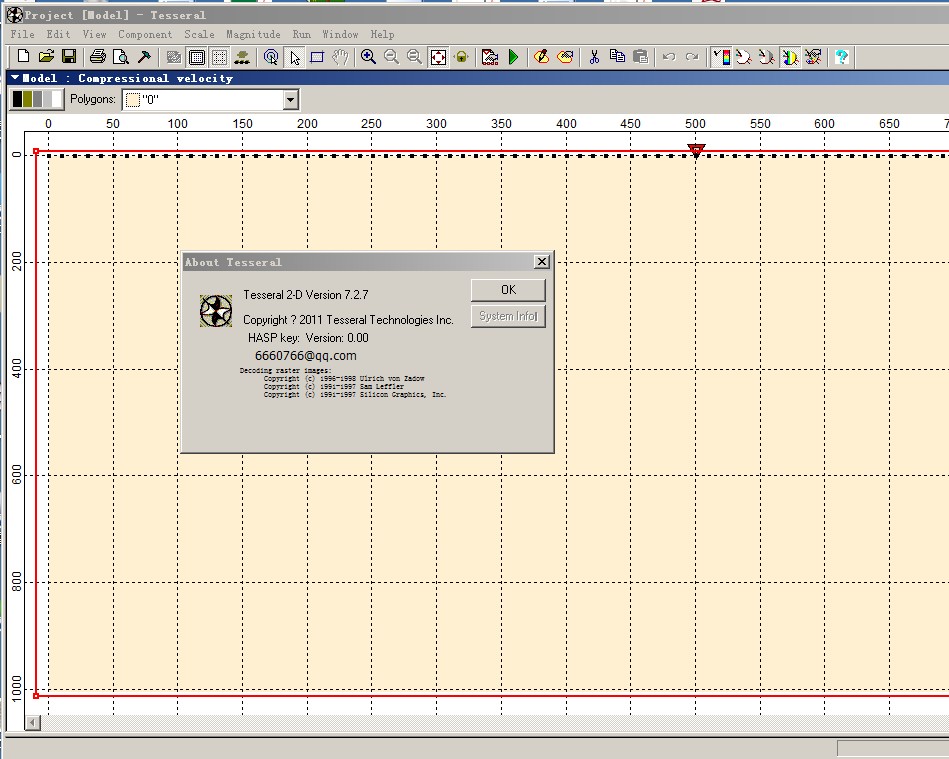The width and height of the screenshot is (949, 759).
Task: Click the polygon pen edit icon
Action: pos(541,57)
